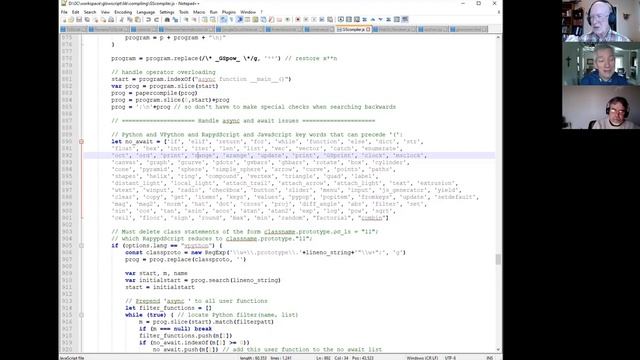
Task: Click the Redo toolbar icon
Action: click(x=156, y=20)
